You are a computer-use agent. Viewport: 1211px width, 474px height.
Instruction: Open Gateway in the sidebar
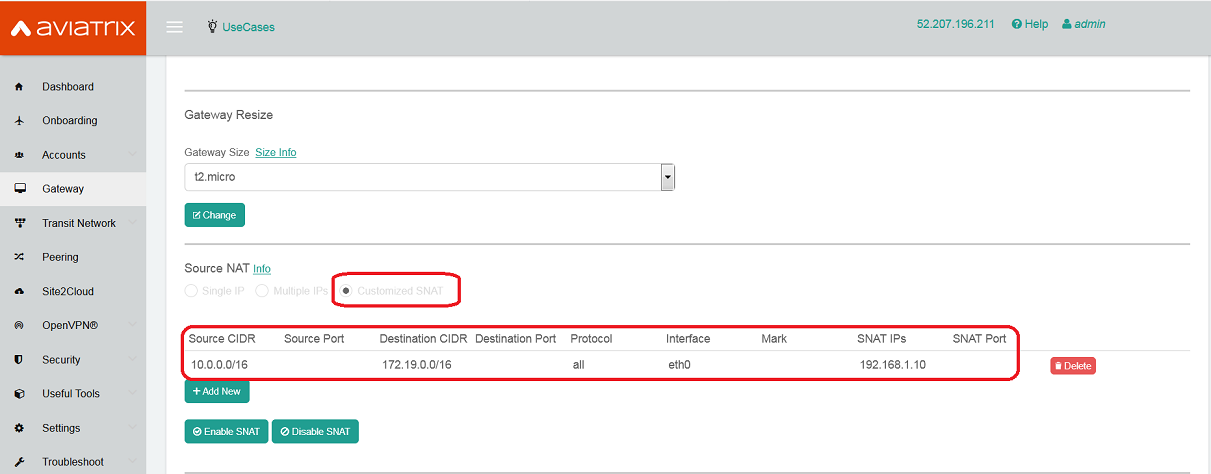[x=63, y=189]
